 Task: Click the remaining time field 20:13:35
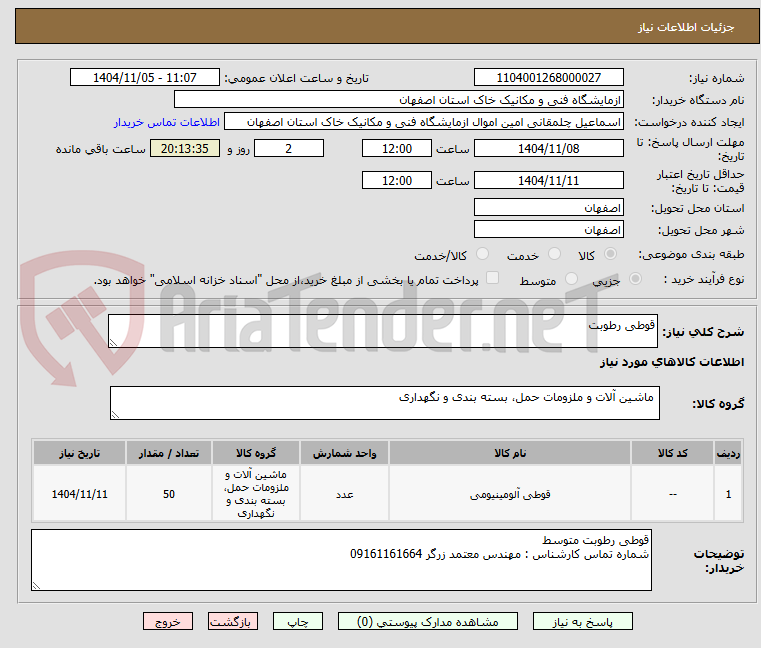[x=184, y=149]
